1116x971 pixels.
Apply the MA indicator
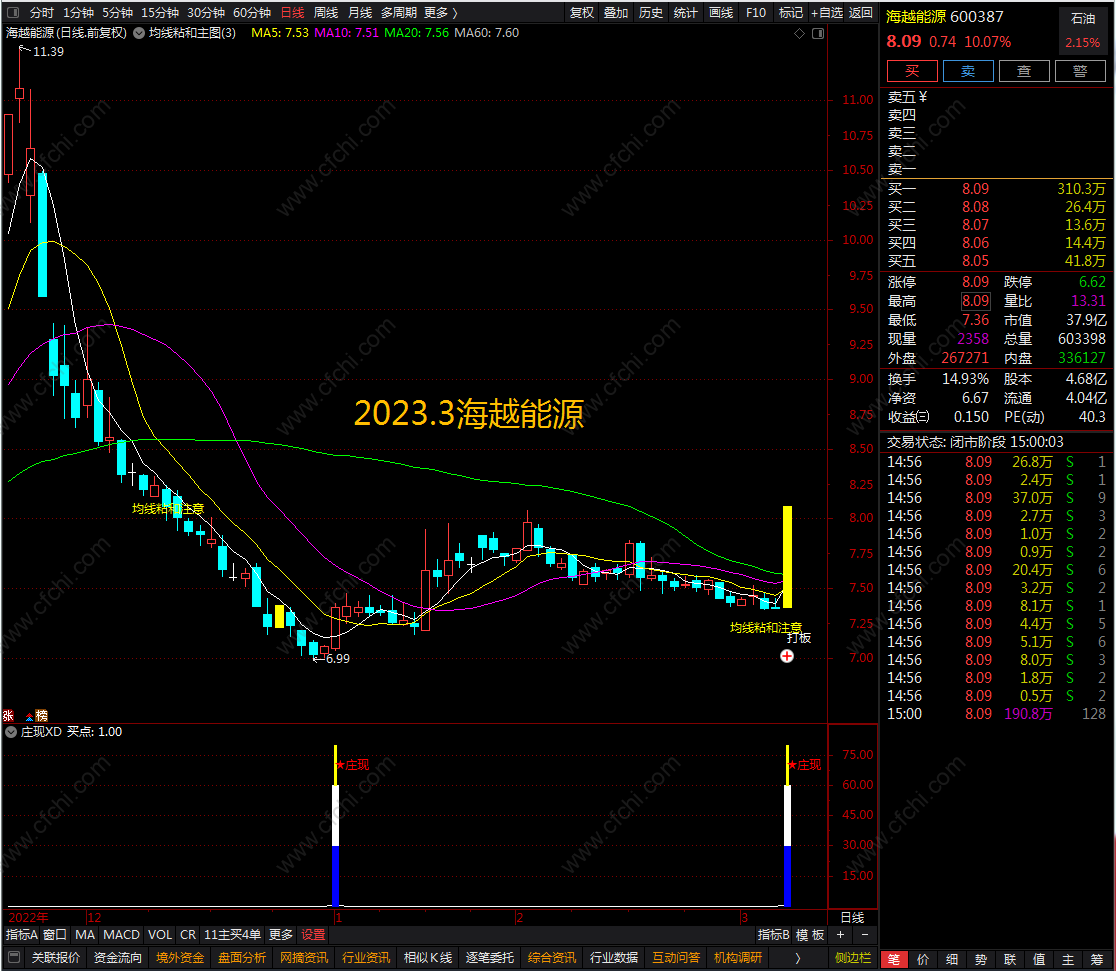85,935
